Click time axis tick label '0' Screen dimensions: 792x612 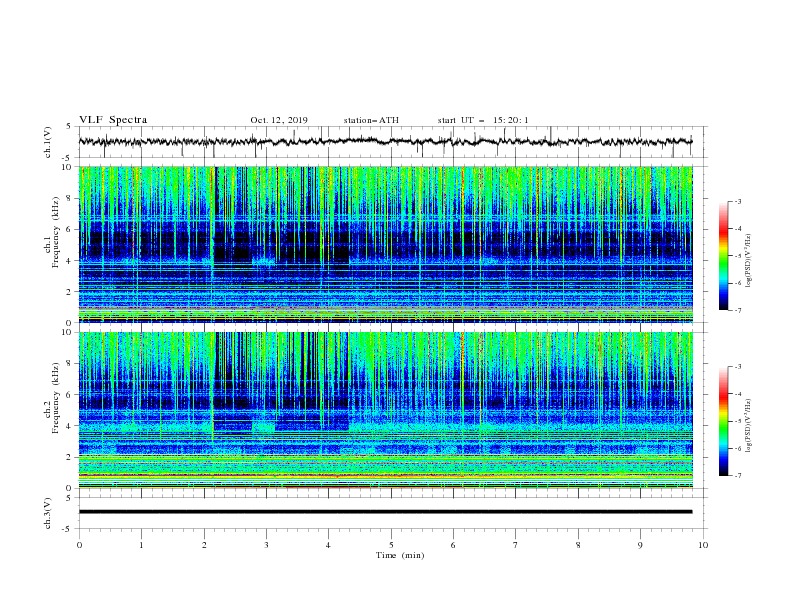[x=79, y=545]
